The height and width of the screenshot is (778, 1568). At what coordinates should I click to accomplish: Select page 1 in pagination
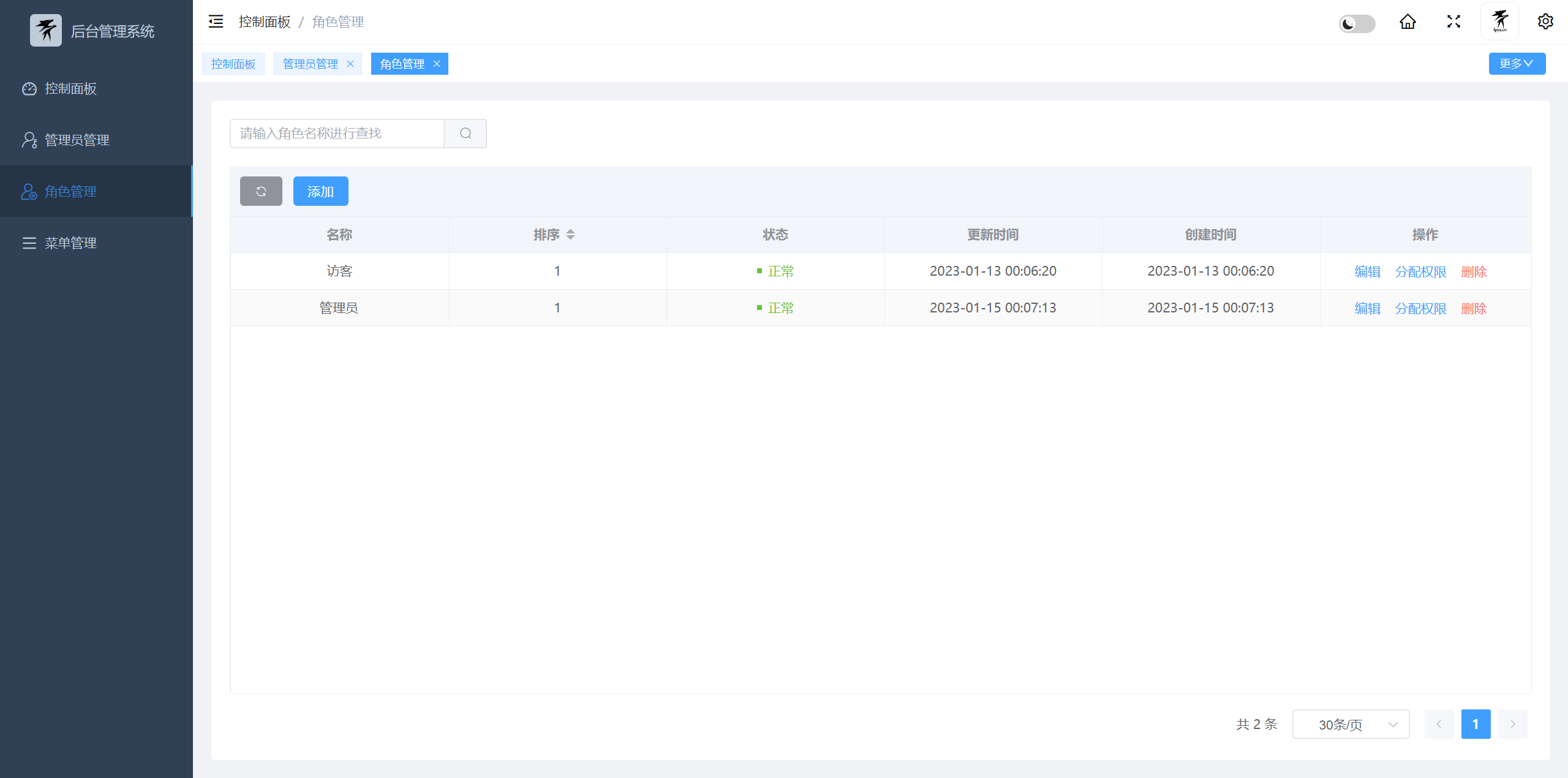click(x=1476, y=724)
